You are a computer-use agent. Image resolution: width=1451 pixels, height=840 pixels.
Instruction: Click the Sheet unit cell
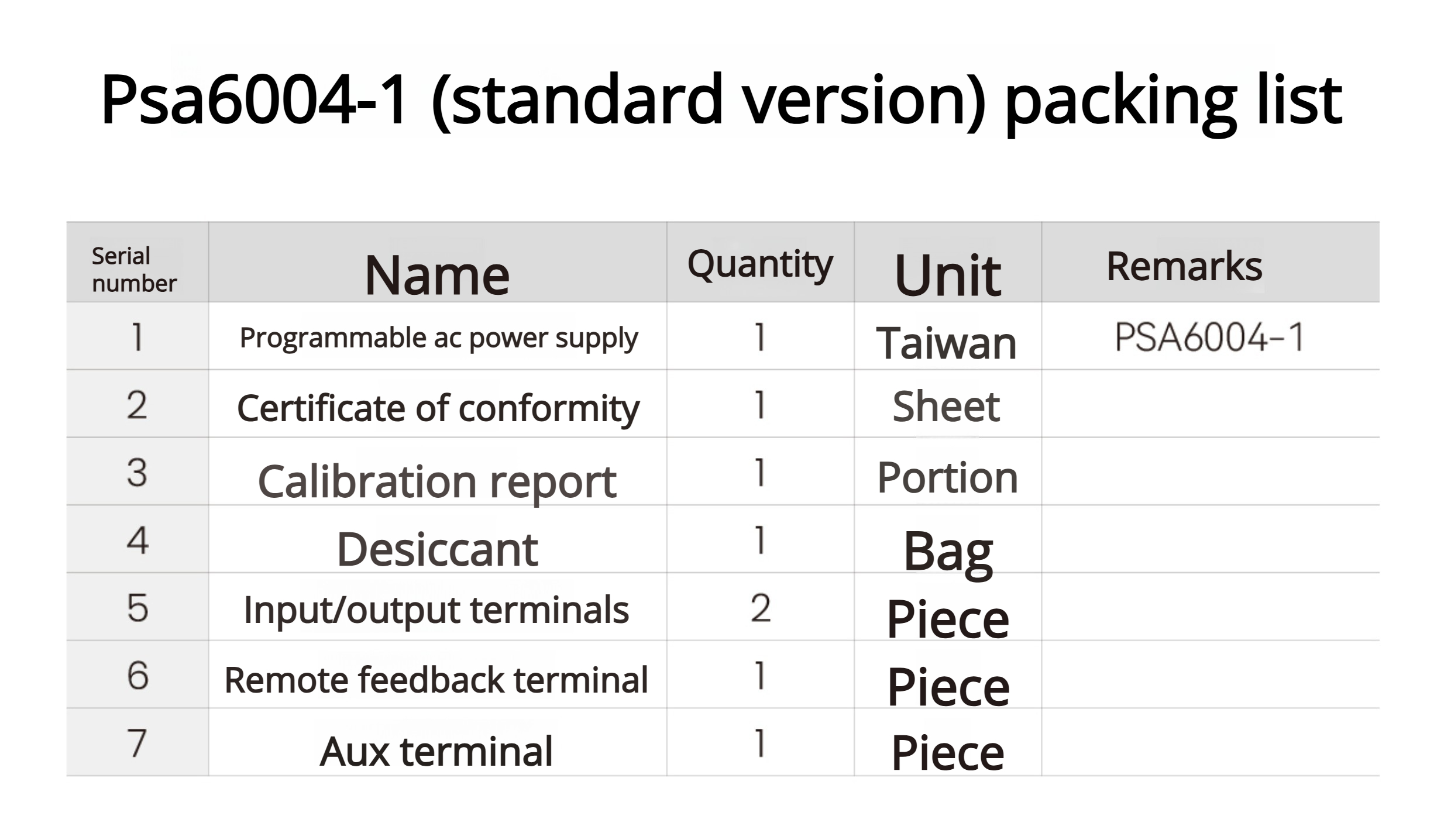coord(946,406)
